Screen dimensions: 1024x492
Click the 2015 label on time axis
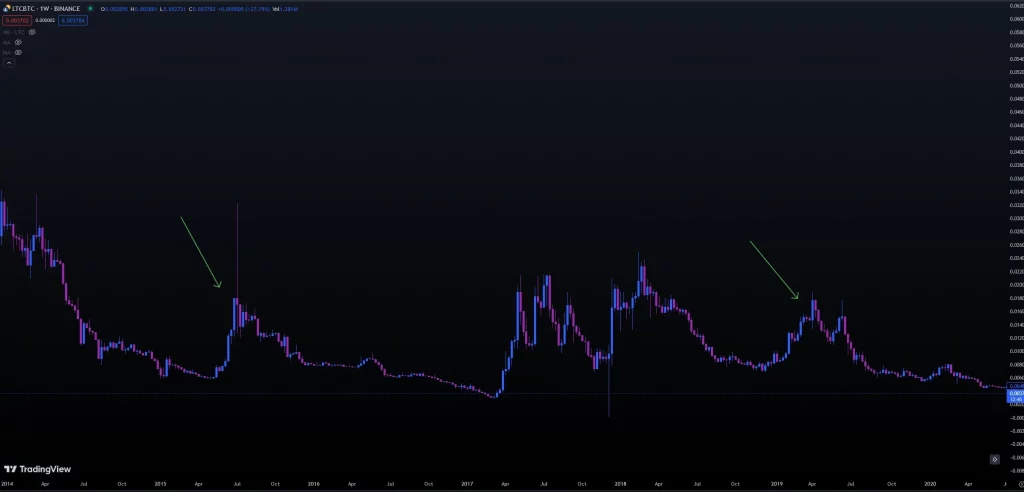point(161,484)
